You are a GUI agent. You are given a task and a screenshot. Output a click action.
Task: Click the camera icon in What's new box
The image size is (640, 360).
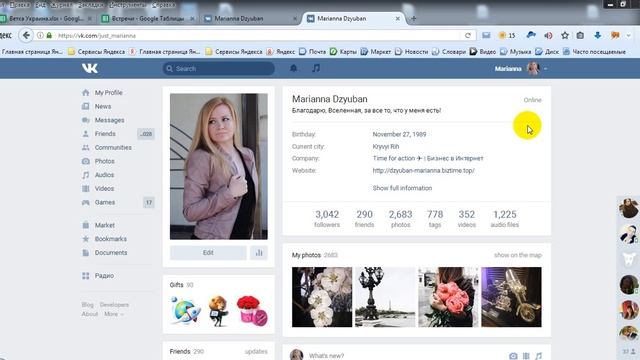pos(513,356)
